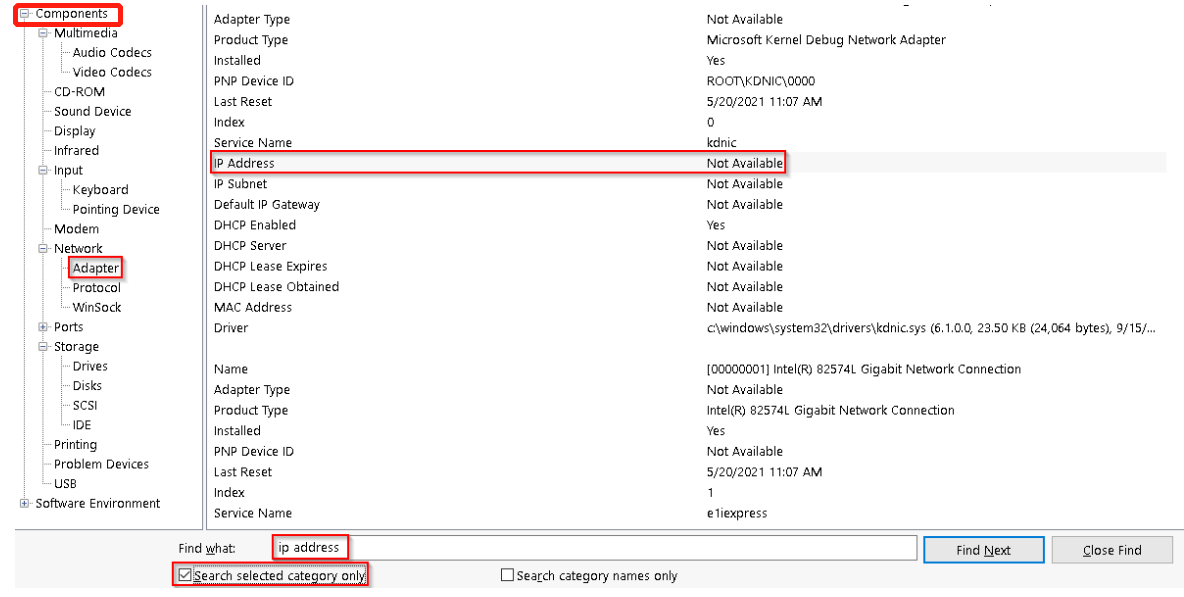Collapse the Storage tree branch
This screenshot has width=1184, height=597.
tap(43, 347)
